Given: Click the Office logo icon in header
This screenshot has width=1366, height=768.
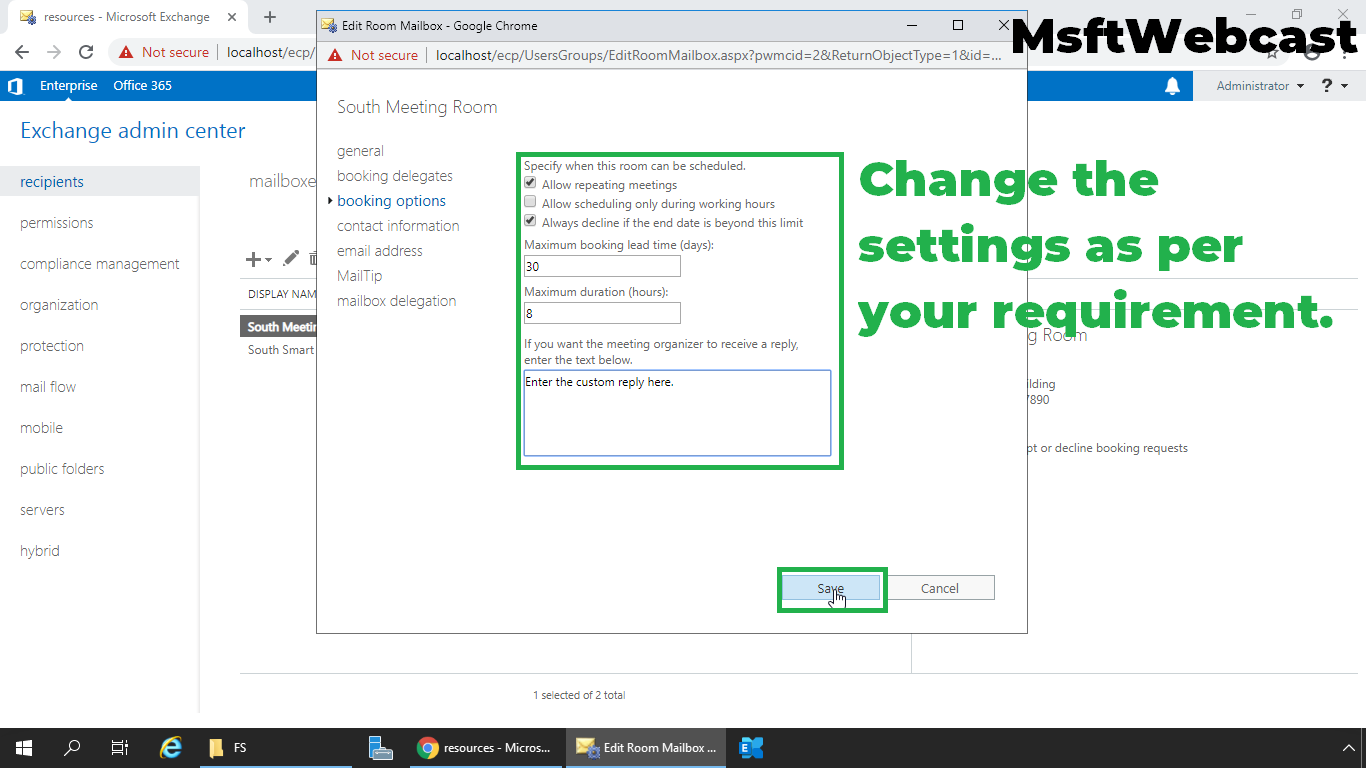Looking at the screenshot, I should coord(15,86).
